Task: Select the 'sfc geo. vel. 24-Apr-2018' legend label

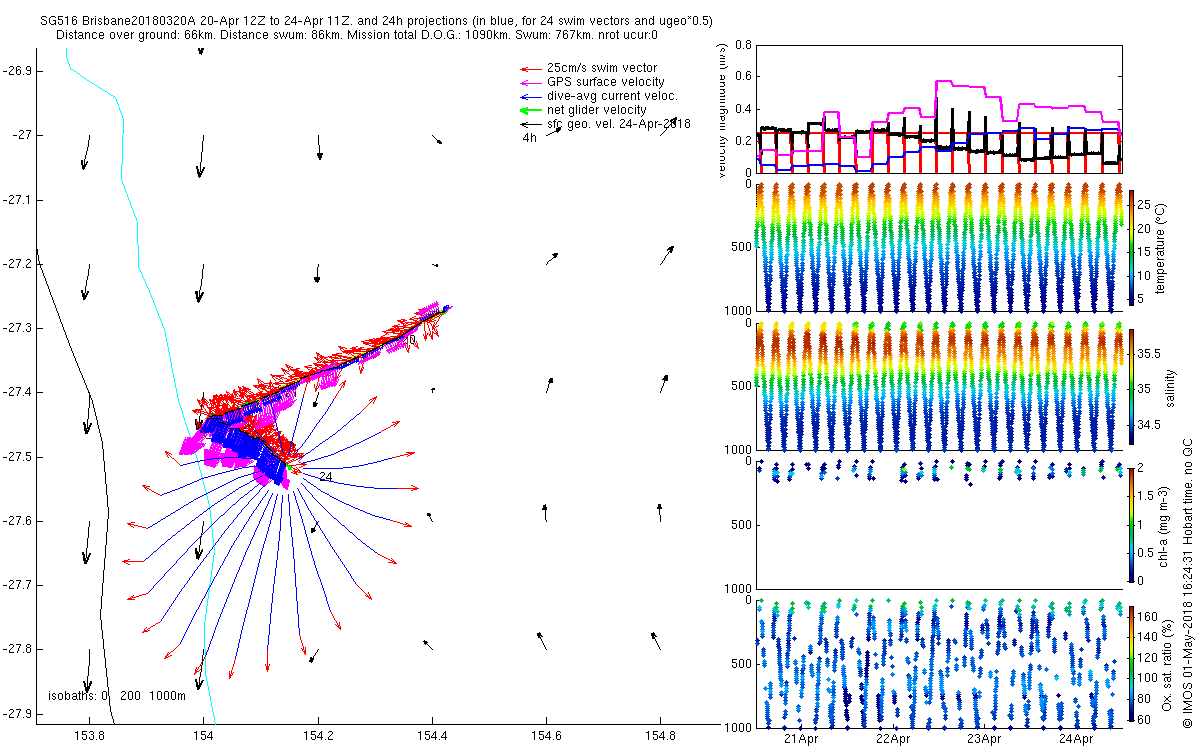Action: pyautogui.click(x=618, y=124)
